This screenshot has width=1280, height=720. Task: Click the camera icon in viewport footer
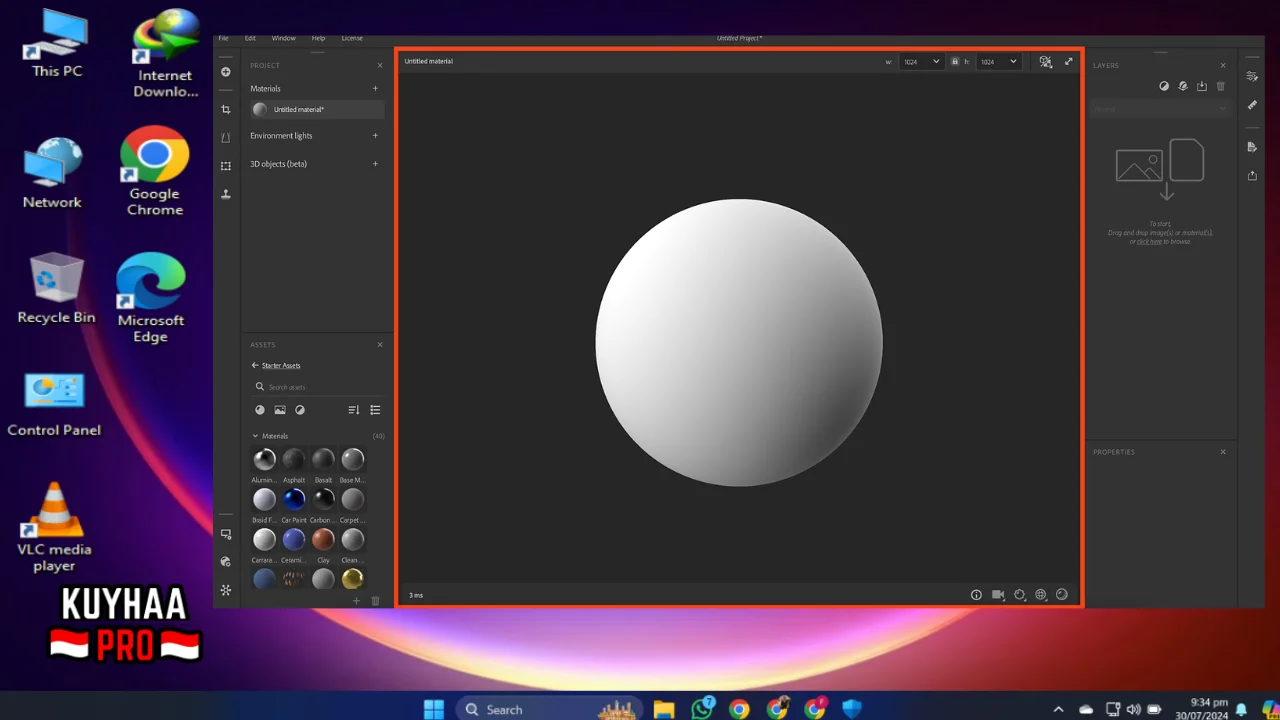coord(998,595)
